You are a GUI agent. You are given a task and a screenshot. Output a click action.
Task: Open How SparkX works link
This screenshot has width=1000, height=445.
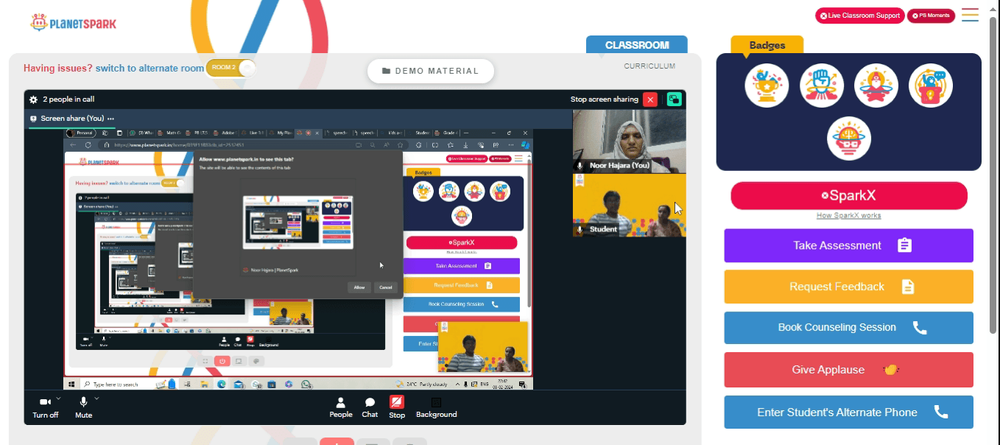tap(849, 215)
